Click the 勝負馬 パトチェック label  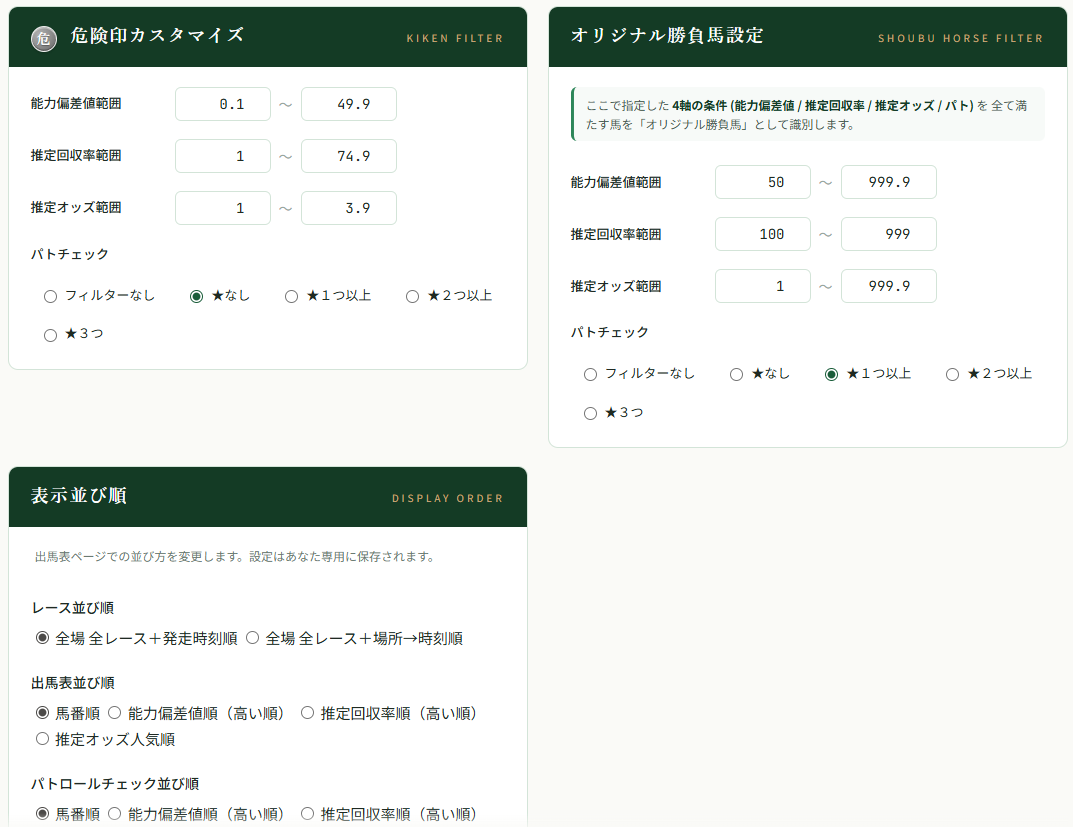pos(610,332)
